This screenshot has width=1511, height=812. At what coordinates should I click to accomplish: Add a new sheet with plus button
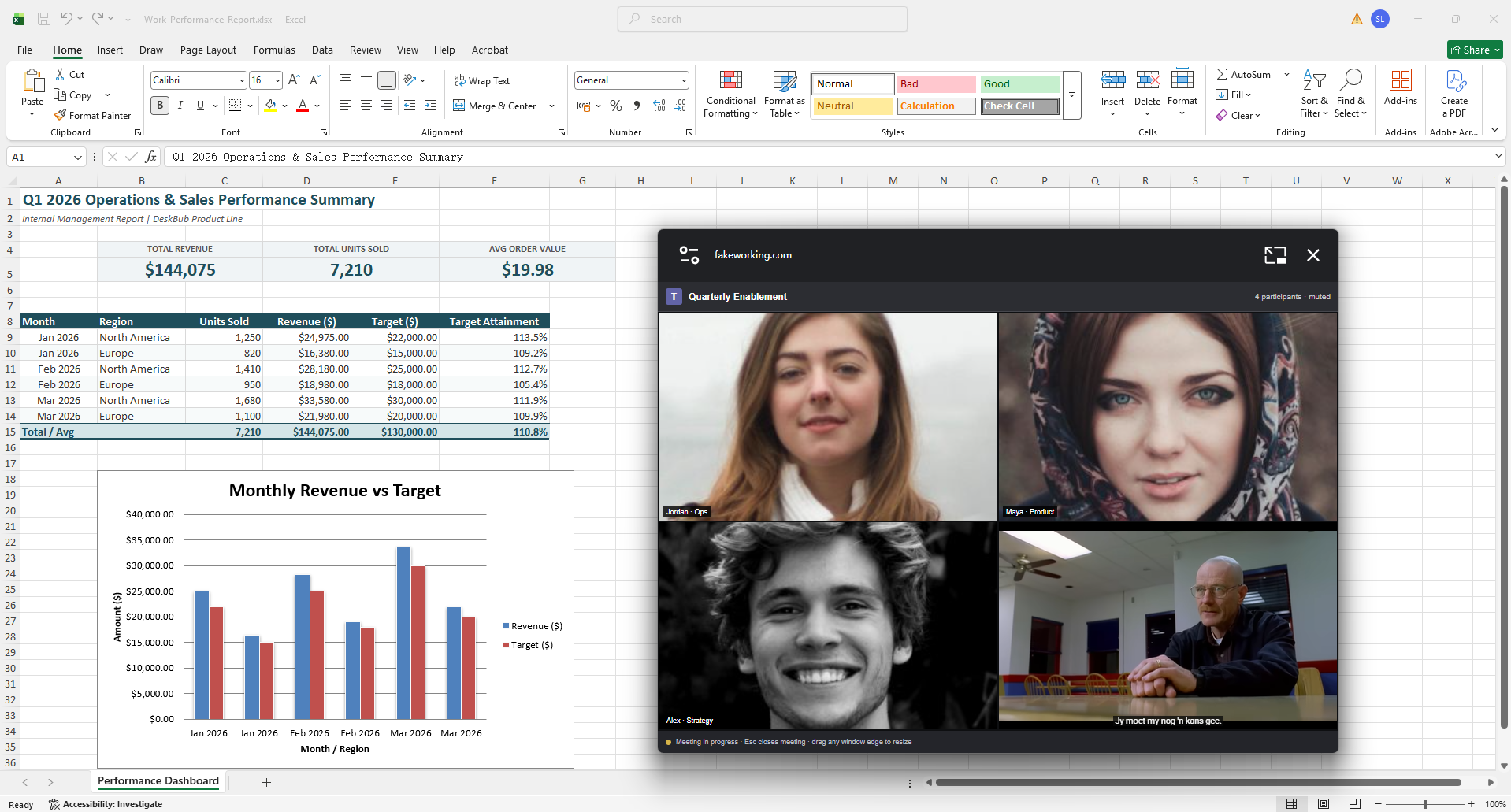point(266,782)
